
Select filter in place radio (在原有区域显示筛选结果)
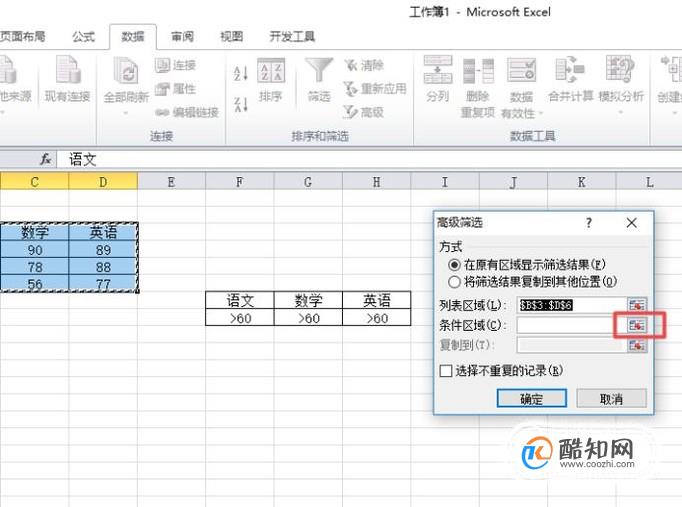click(x=454, y=264)
